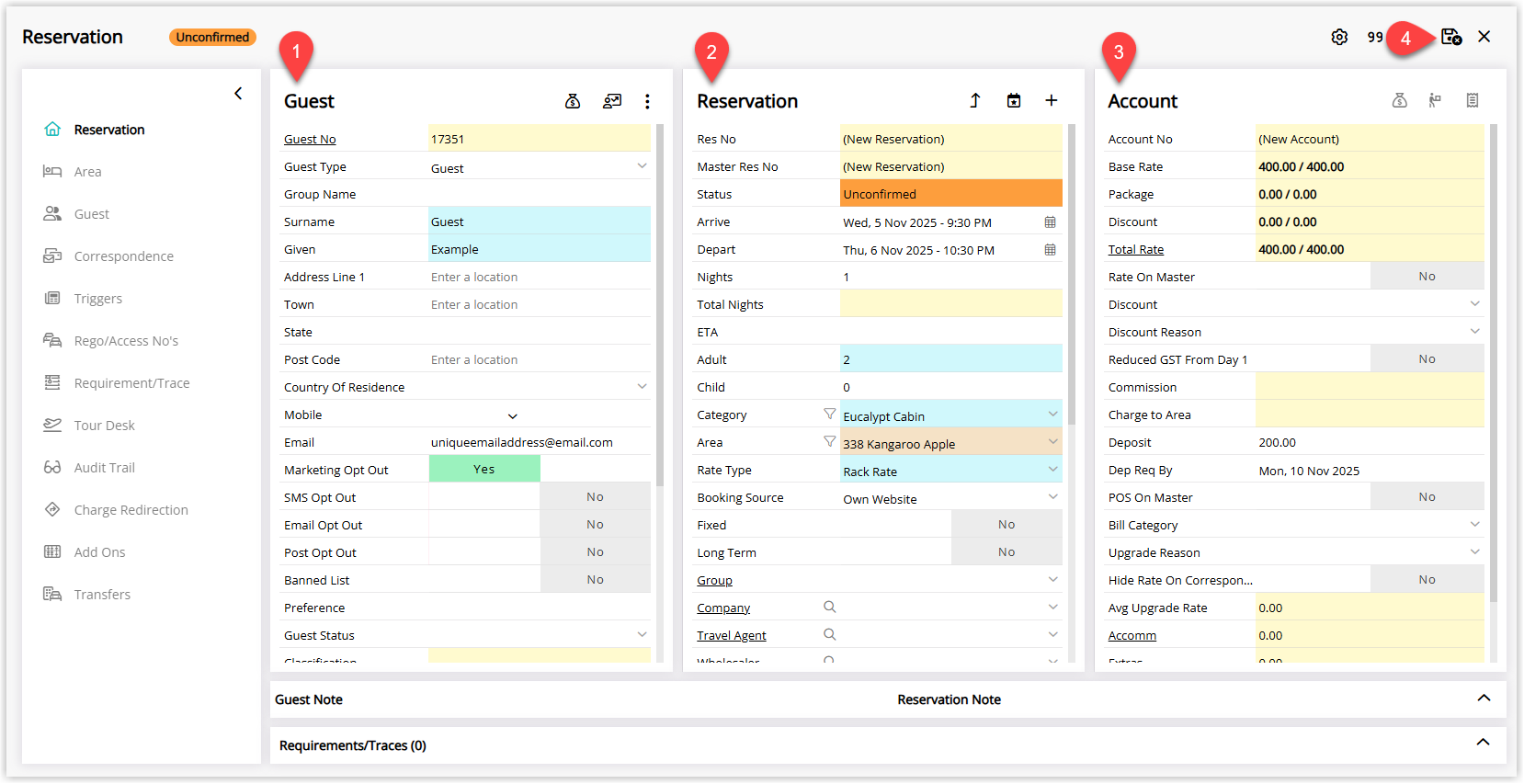Click the Guest No link
This screenshot has width=1524, height=784.
[310, 140]
